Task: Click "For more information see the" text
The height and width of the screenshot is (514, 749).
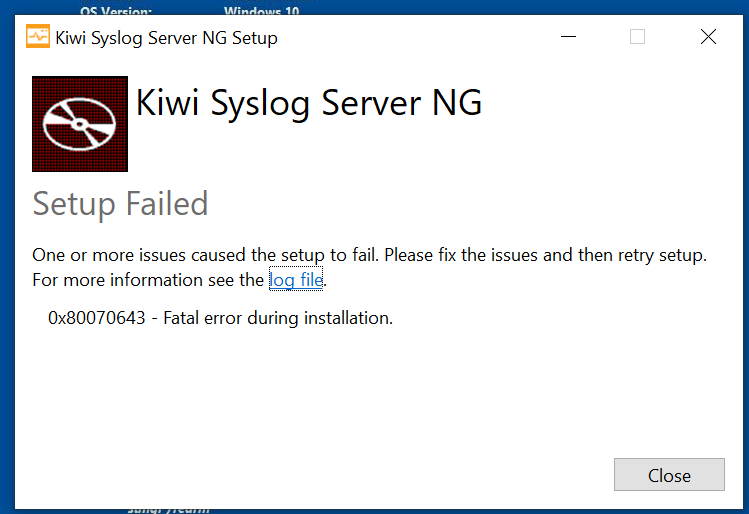Action: tap(148, 280)
